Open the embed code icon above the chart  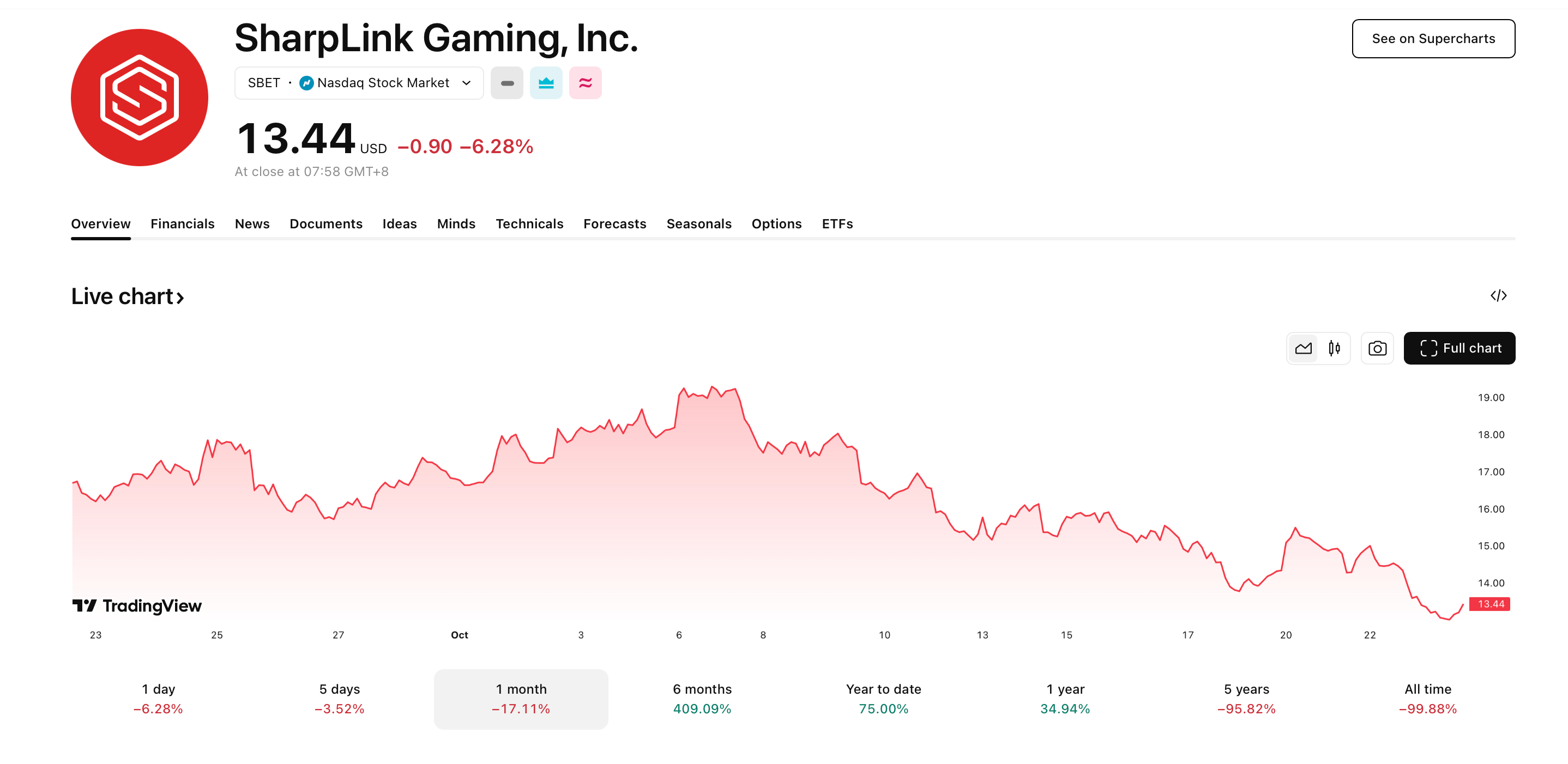coord(1499,295)
